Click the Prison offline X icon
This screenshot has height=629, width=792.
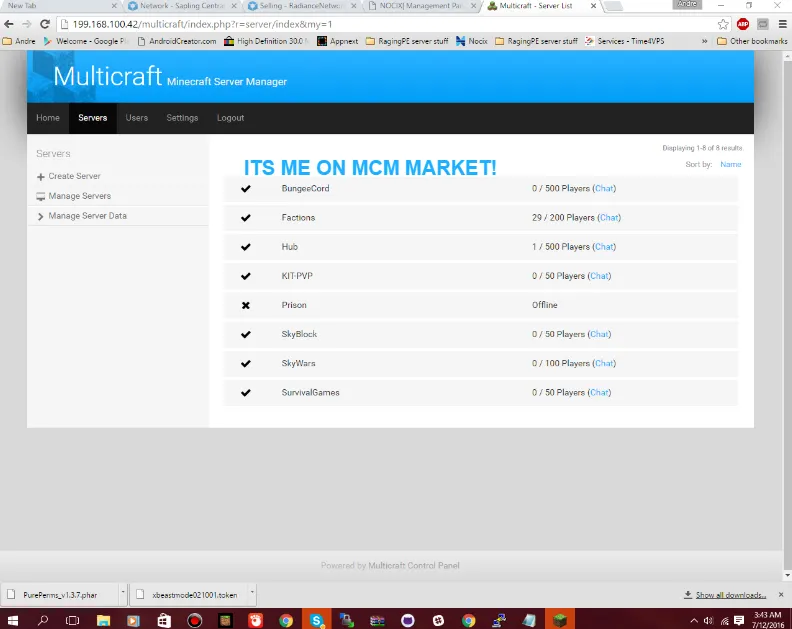[x=245, y=305]
